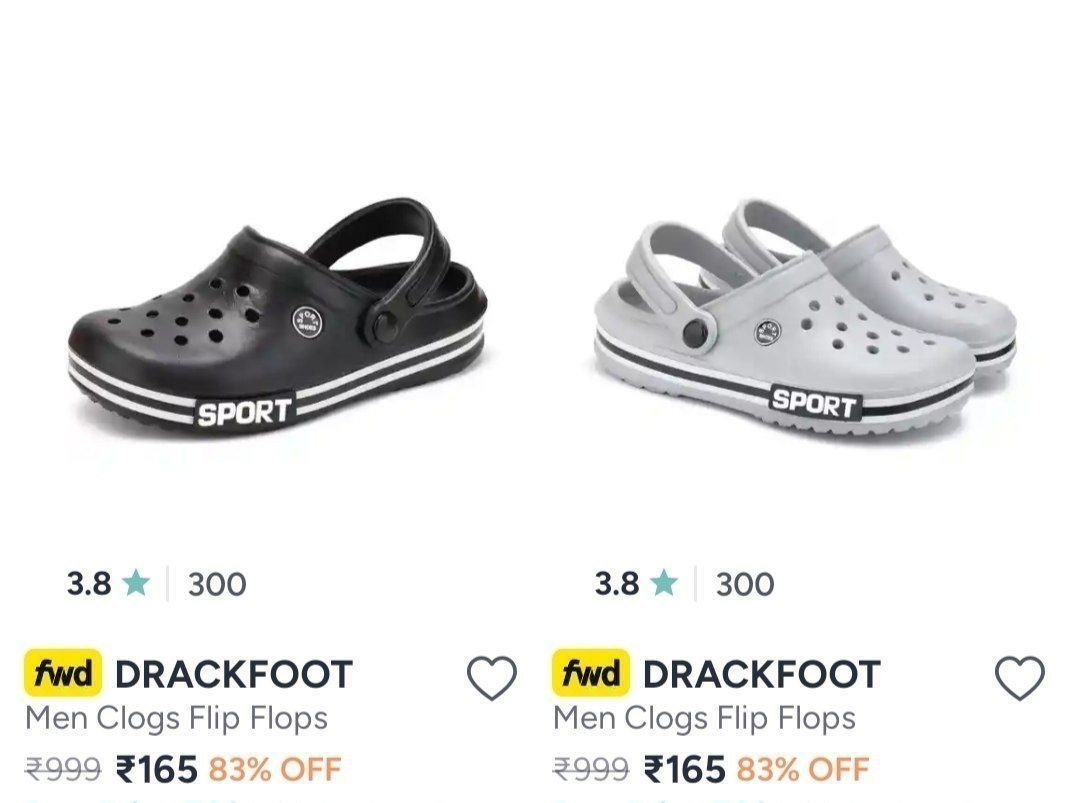Select 'Men Clogs Flip Flops' title on left
The image size is (1080, 803).
pyautogui.click(x=176, y=718)
